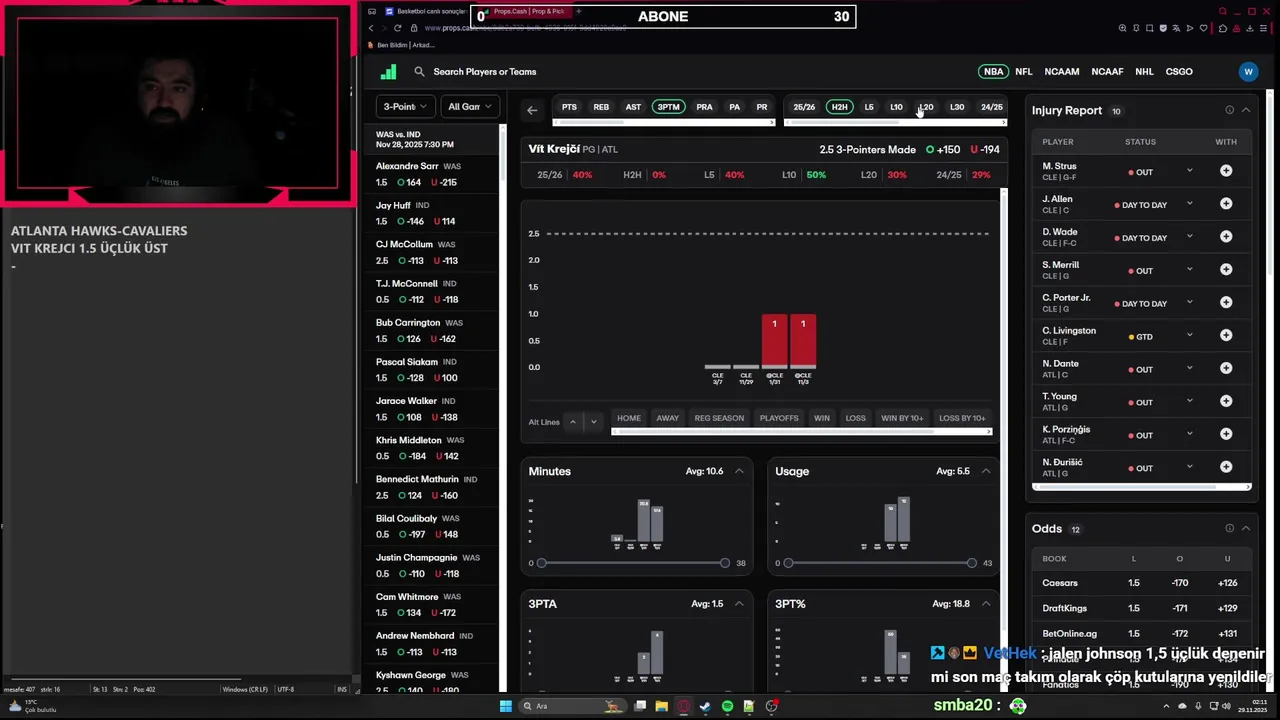Image resolution: width=1280 pixels, height=720 pixels.
Task: Collapse the 3PT% chart card
Action: (986, 604)
